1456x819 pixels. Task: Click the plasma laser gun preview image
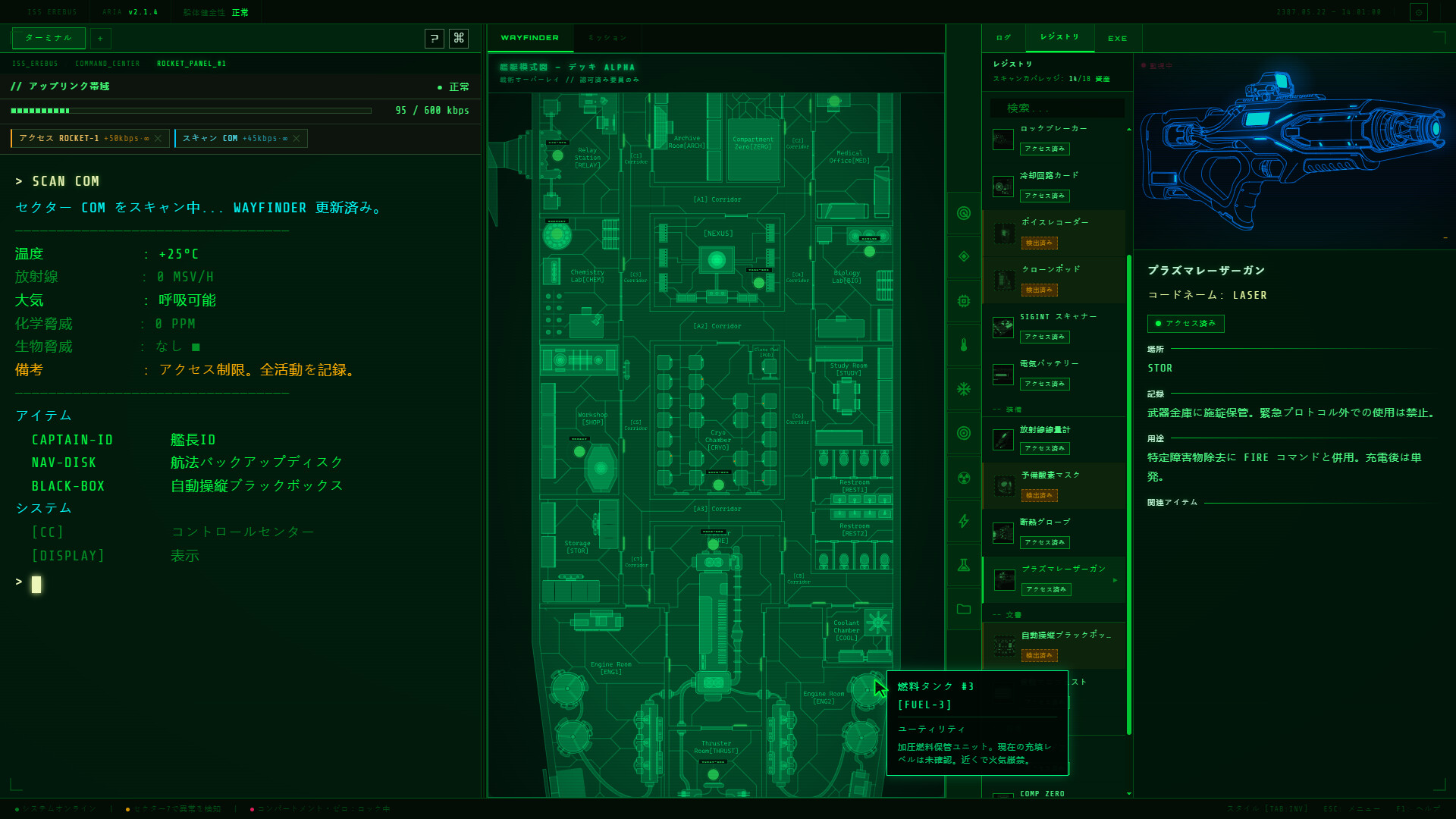point(1294,152)
